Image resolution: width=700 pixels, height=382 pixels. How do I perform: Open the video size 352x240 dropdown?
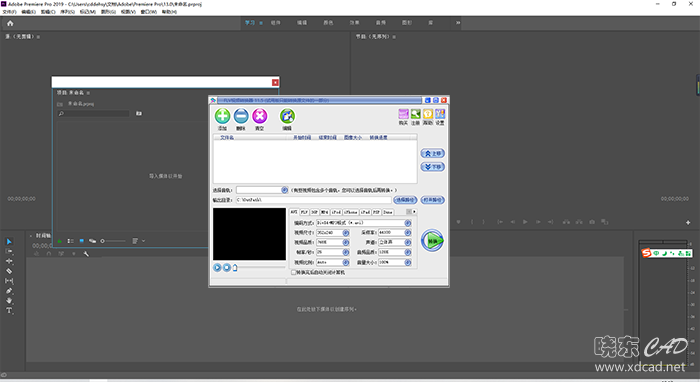tap(346, 233)
